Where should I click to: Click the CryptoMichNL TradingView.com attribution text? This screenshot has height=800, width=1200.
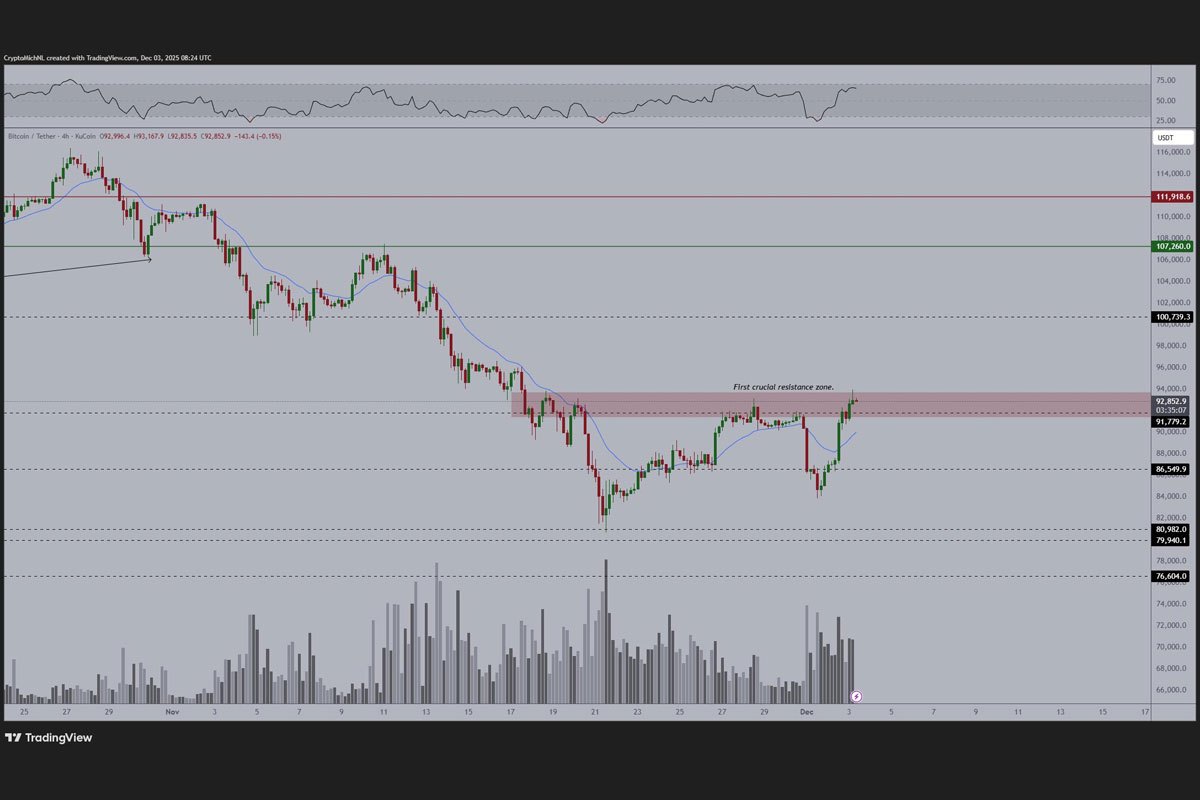(107, 58)
